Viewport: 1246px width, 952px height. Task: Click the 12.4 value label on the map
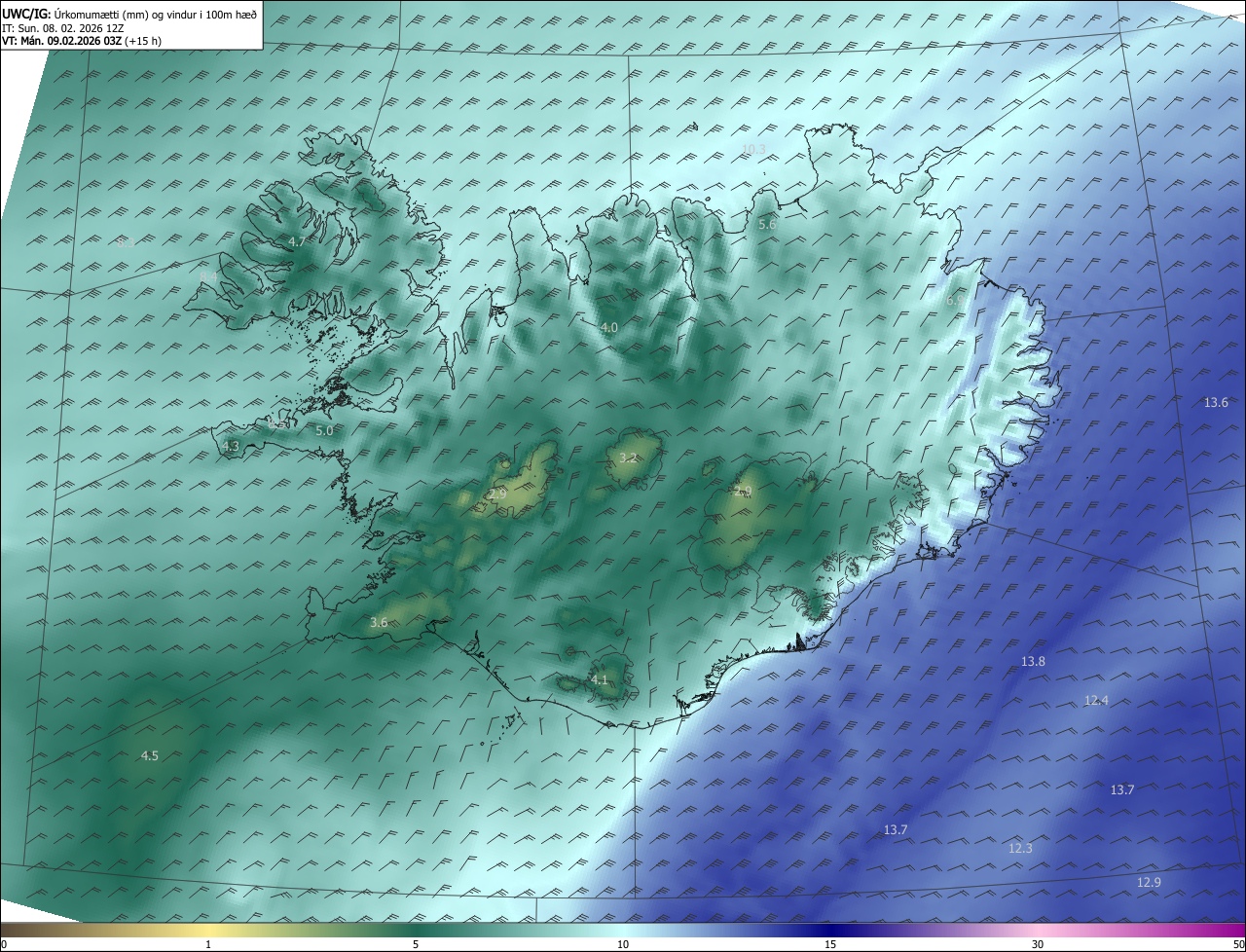pos(1096,701)
